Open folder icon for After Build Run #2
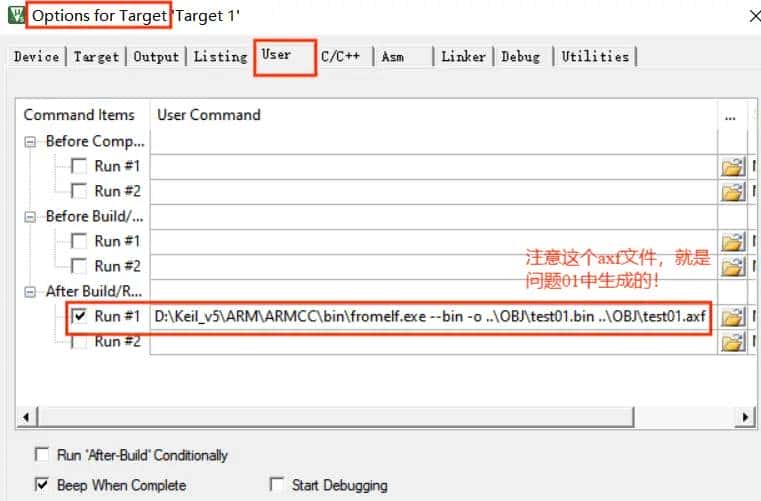 click(x=732, y=342)
